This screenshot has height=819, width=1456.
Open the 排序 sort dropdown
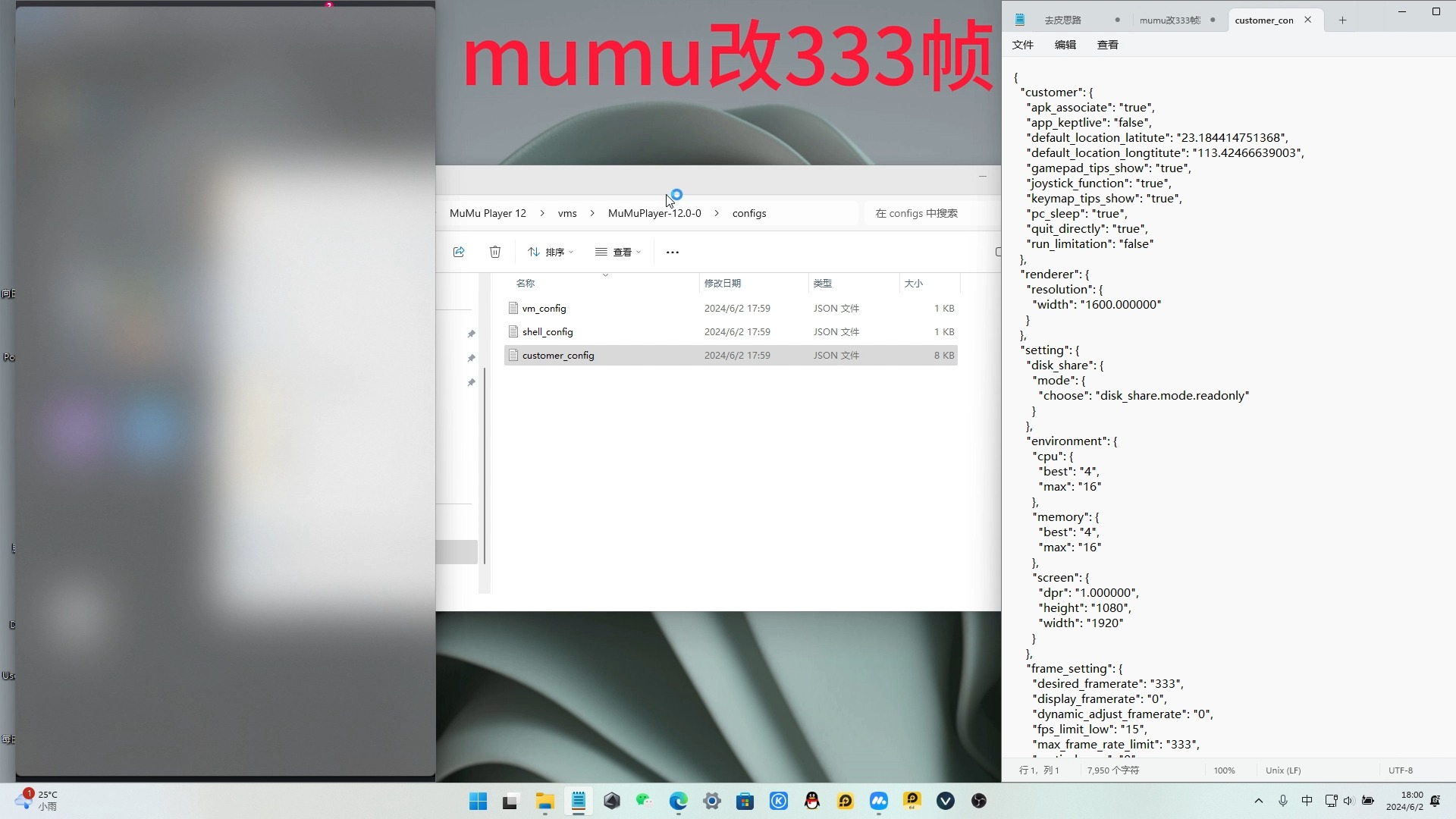[551, 252]
